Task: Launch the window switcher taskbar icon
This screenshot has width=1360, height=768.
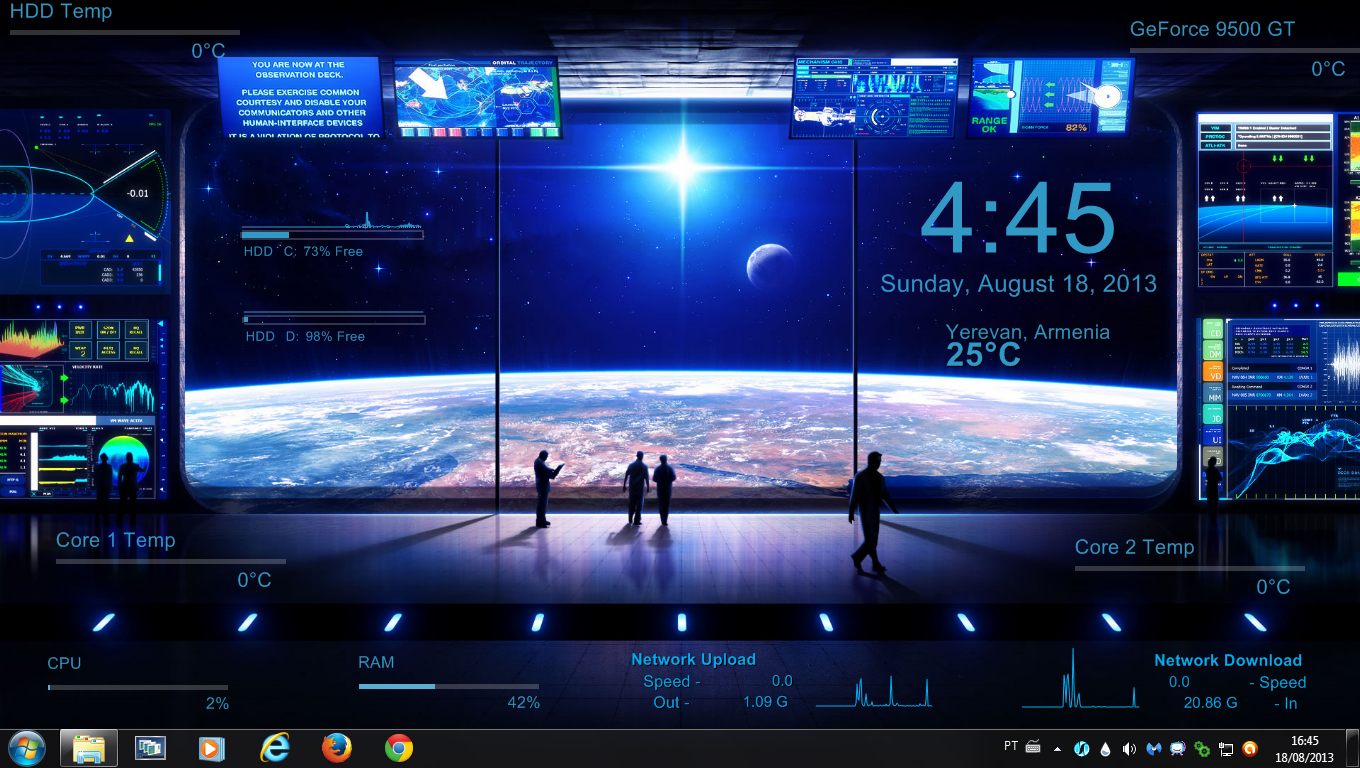Action: (x=151, y=748)
